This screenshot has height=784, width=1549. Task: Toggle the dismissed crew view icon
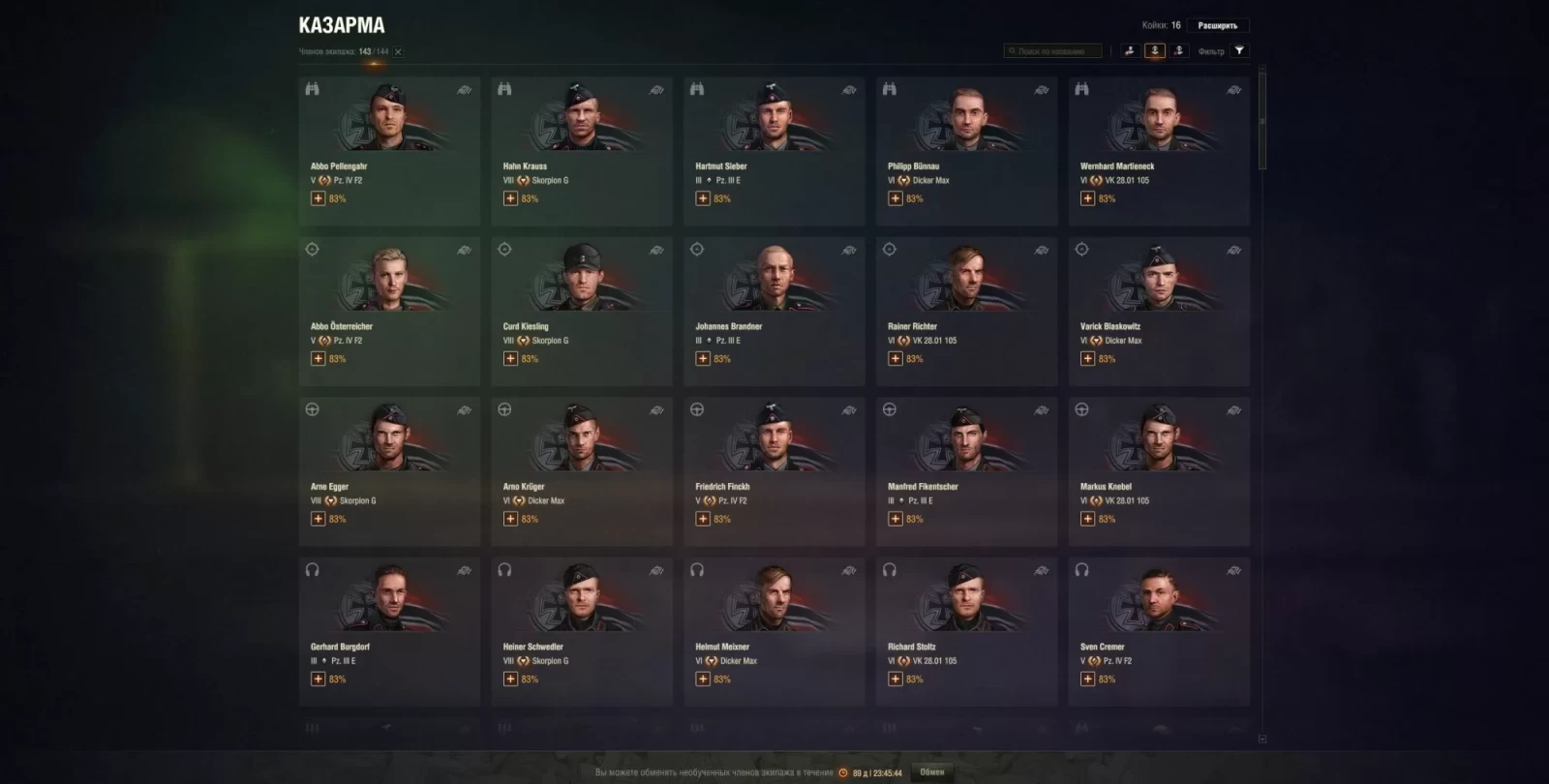pos(1179,50)
